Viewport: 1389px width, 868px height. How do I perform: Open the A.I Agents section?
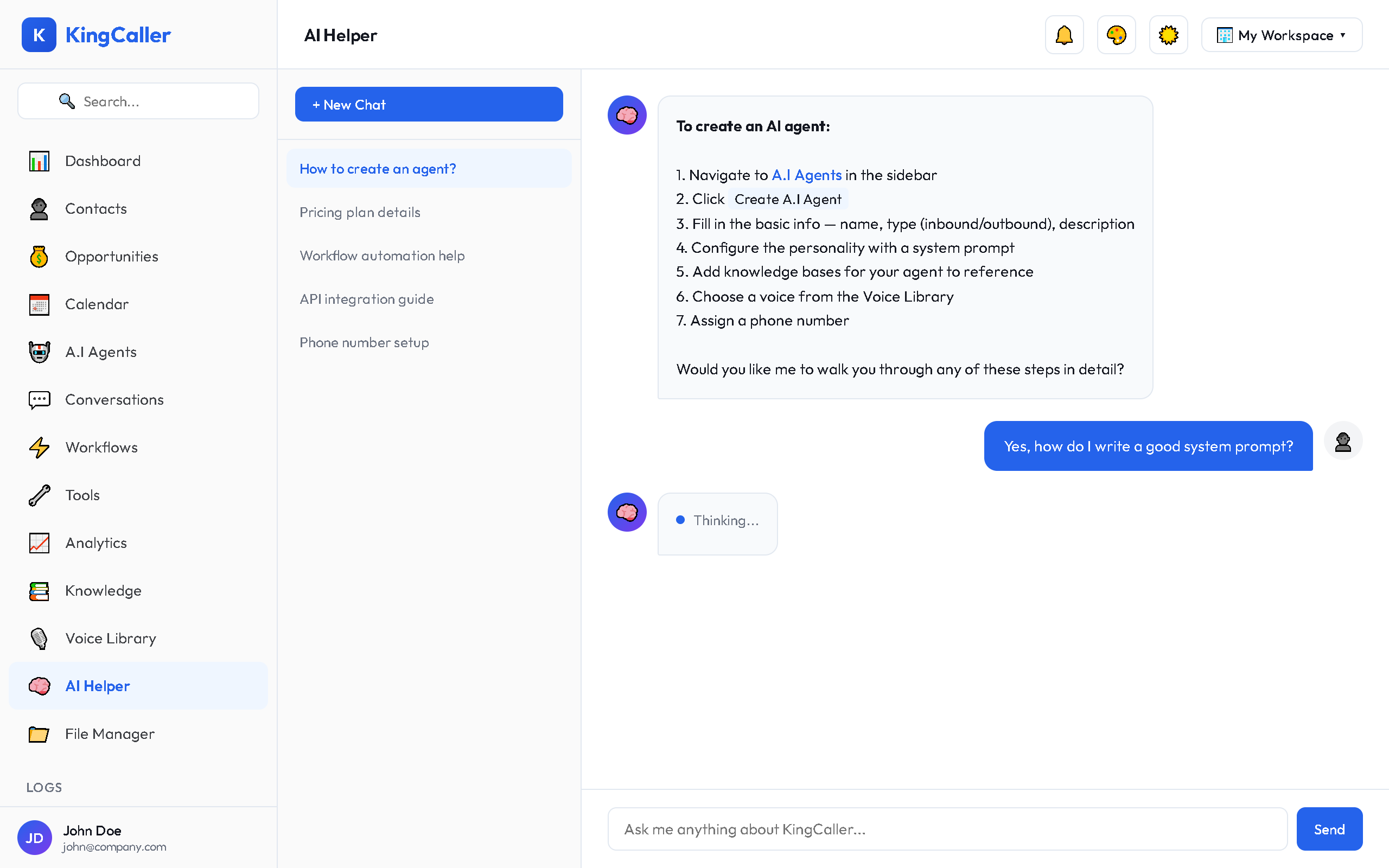tap(100, 352)
